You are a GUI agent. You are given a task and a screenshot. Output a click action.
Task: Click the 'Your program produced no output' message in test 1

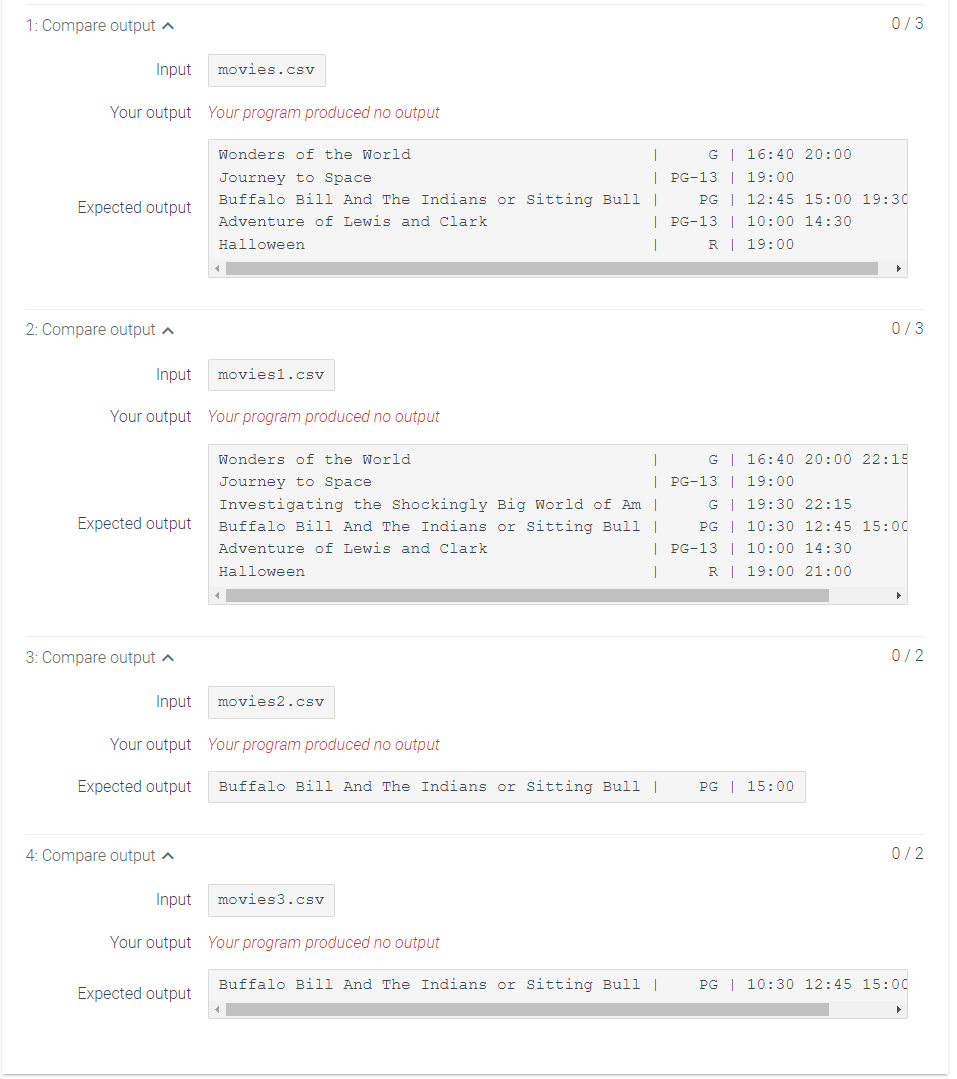click(323, 112)
